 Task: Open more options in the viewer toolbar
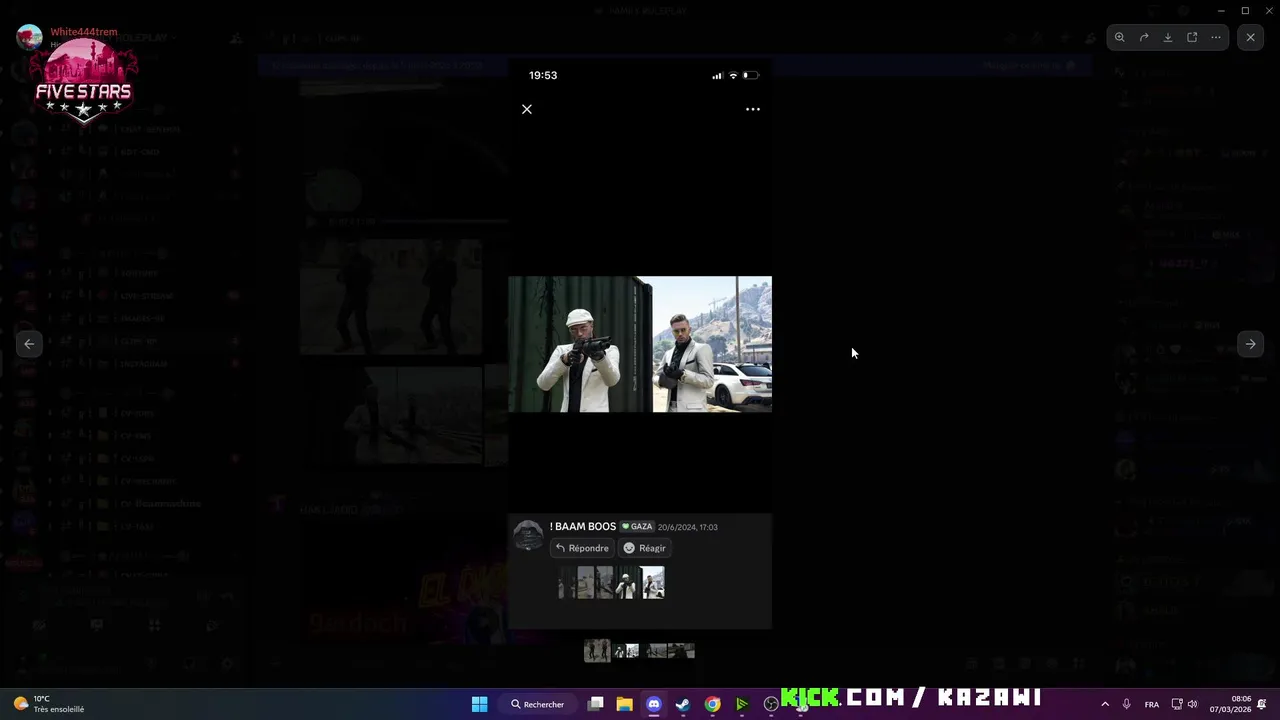(x=1216, y=37)
